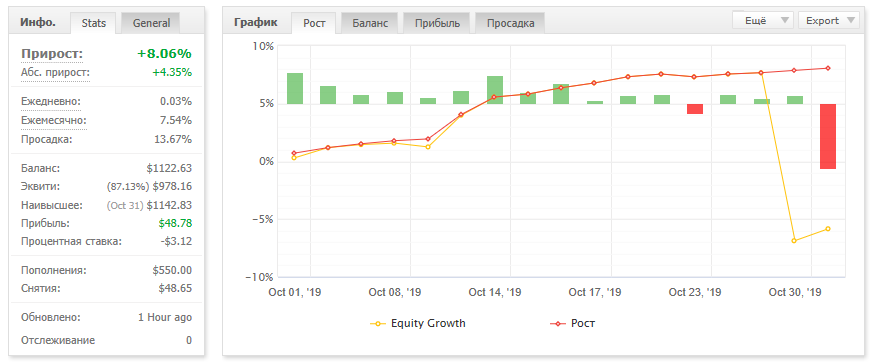Click the Ежедневно label
Image resolution: width=876 pixels, height=364 pixels.
(51, 102)
